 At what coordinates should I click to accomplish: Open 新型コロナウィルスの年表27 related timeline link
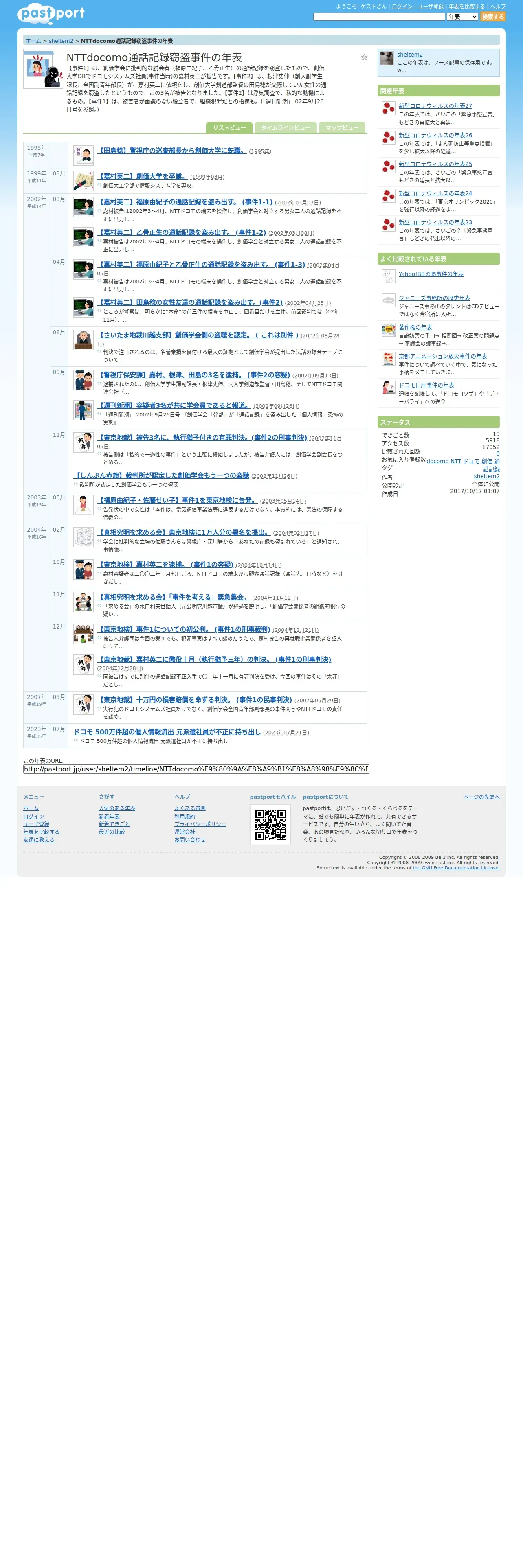click(435, 106)
